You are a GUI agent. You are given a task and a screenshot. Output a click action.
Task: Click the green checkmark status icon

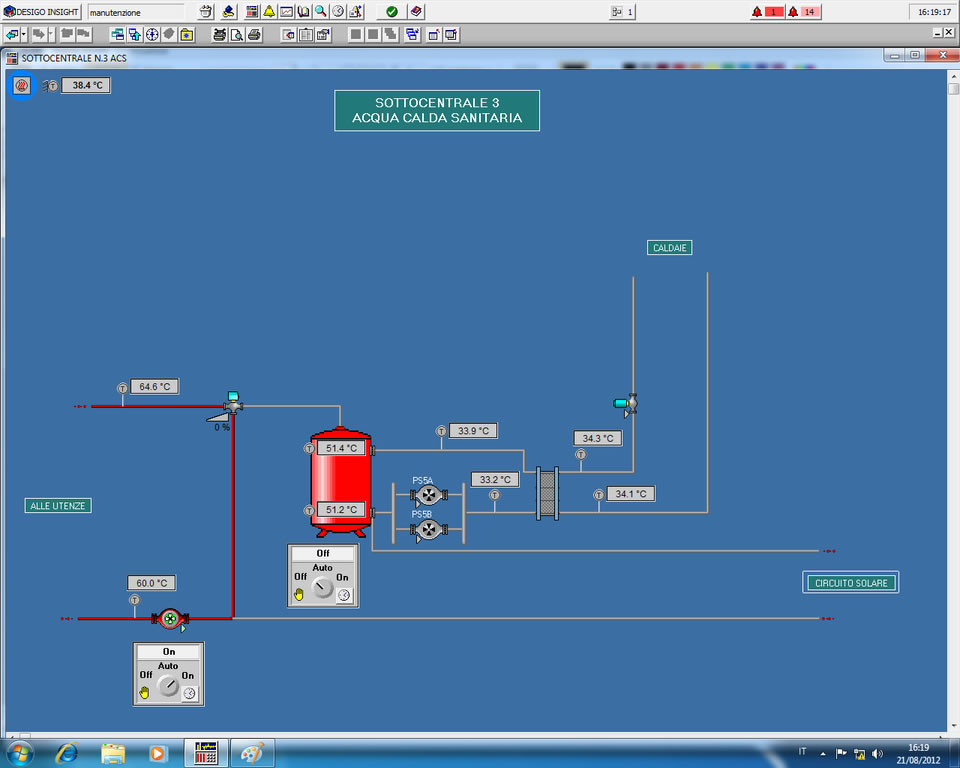392,12
